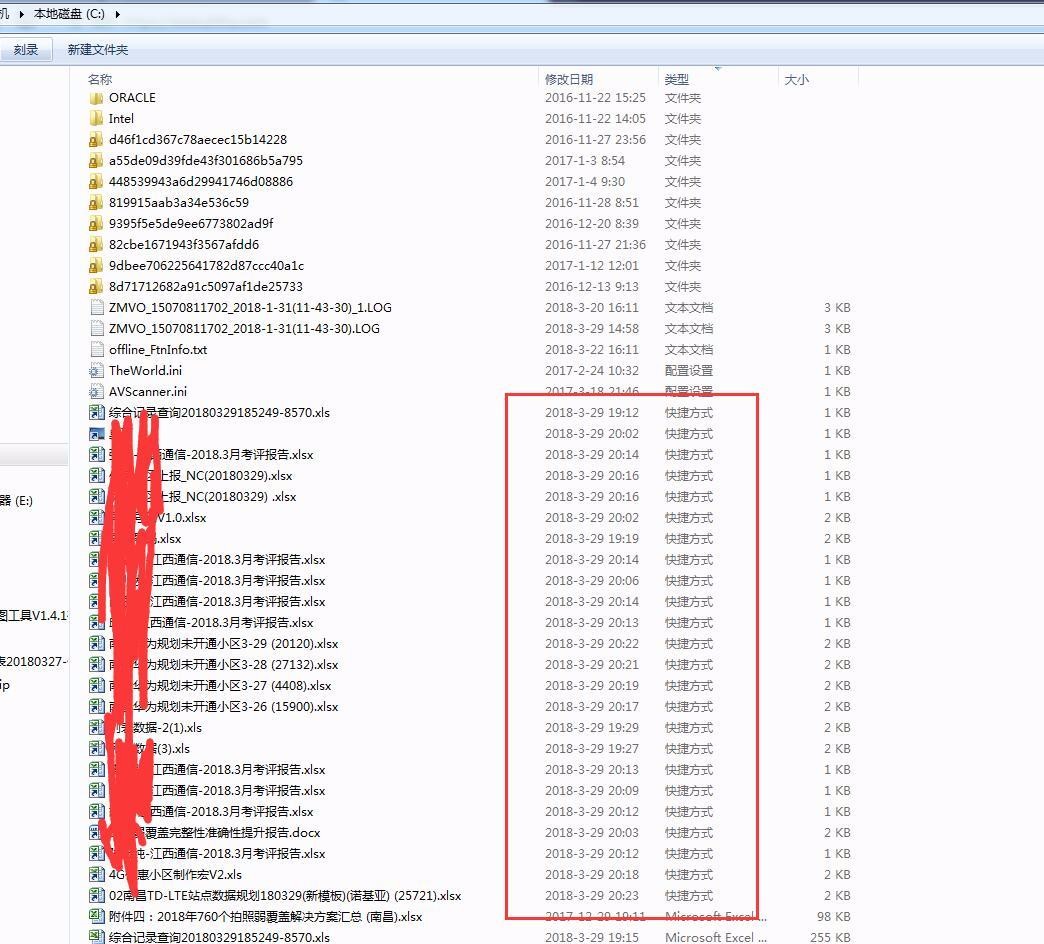Click date cell 2018-3-29 20:03

click(x=591, y=833)
